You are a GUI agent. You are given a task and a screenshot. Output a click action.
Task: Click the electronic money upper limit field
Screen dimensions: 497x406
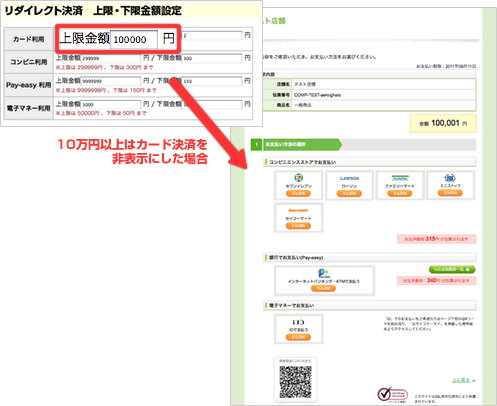(111, 104)
